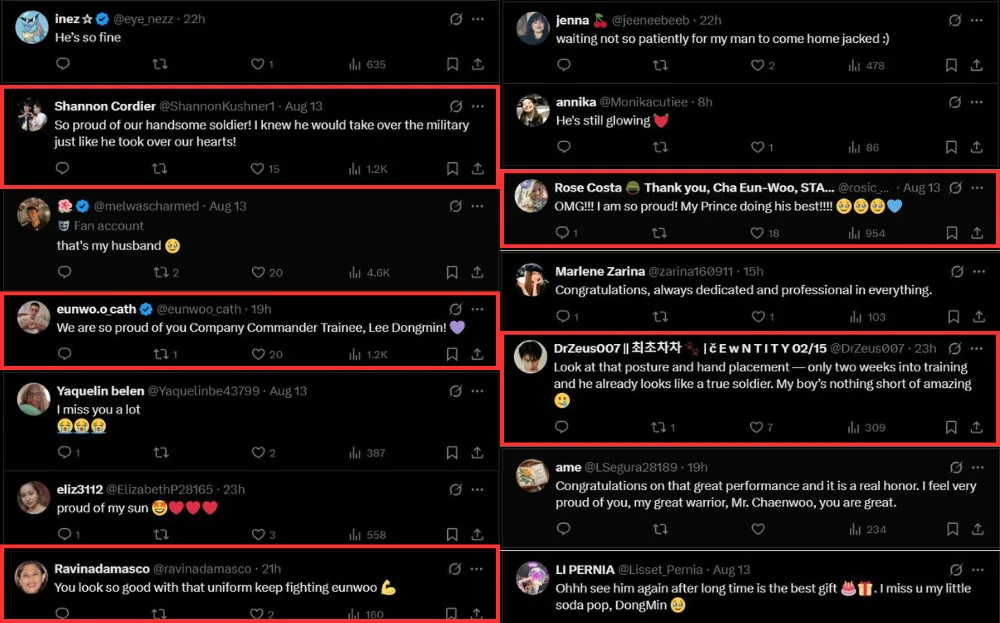Click Grok icon on jenna's tweet
The height and width of the screenshot is (623, 1000).
pos(956,20)
